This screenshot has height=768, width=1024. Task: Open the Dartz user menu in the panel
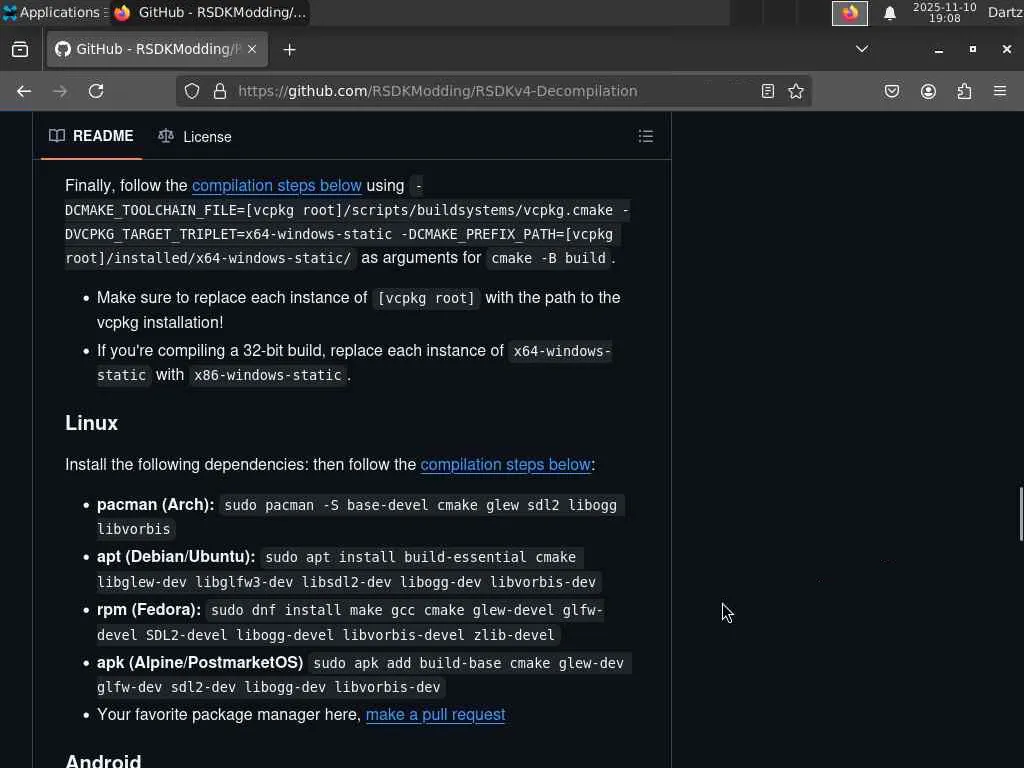pos(1005,12)
